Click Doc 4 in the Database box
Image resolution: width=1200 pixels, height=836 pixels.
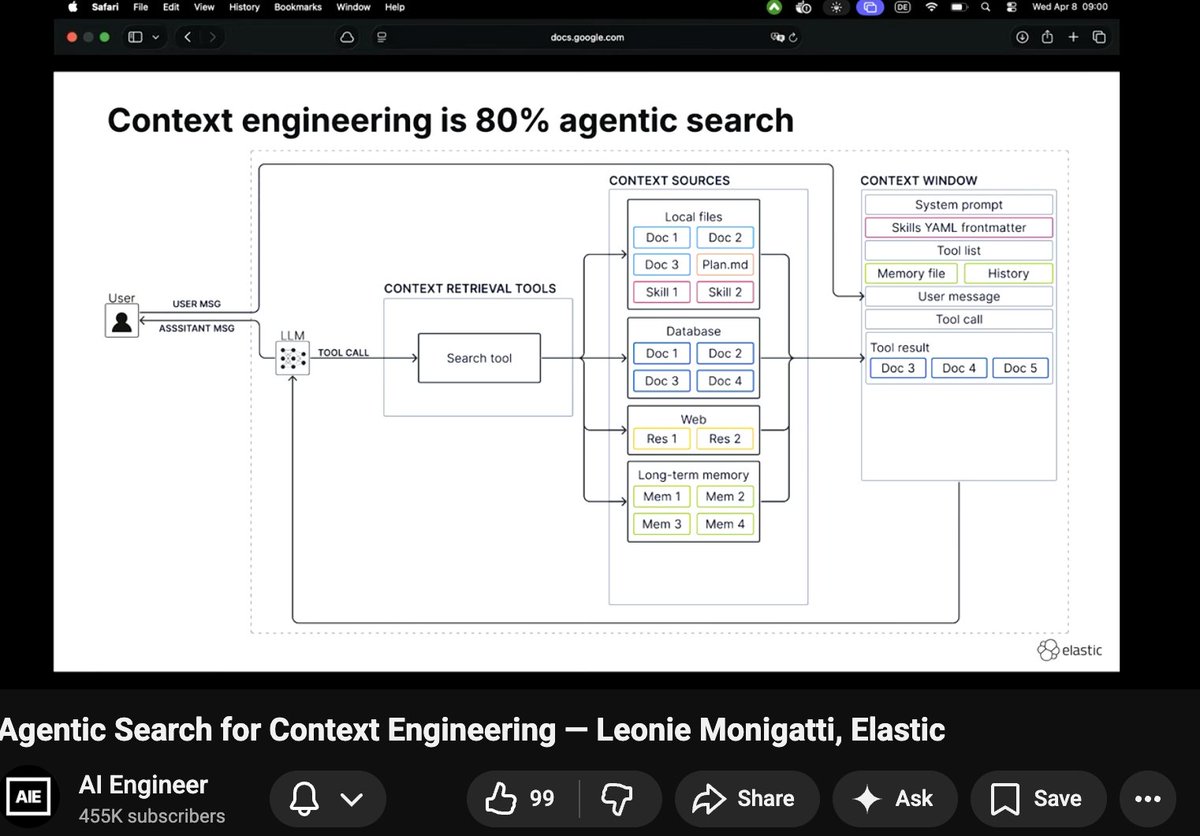click(x=725, y=381)
